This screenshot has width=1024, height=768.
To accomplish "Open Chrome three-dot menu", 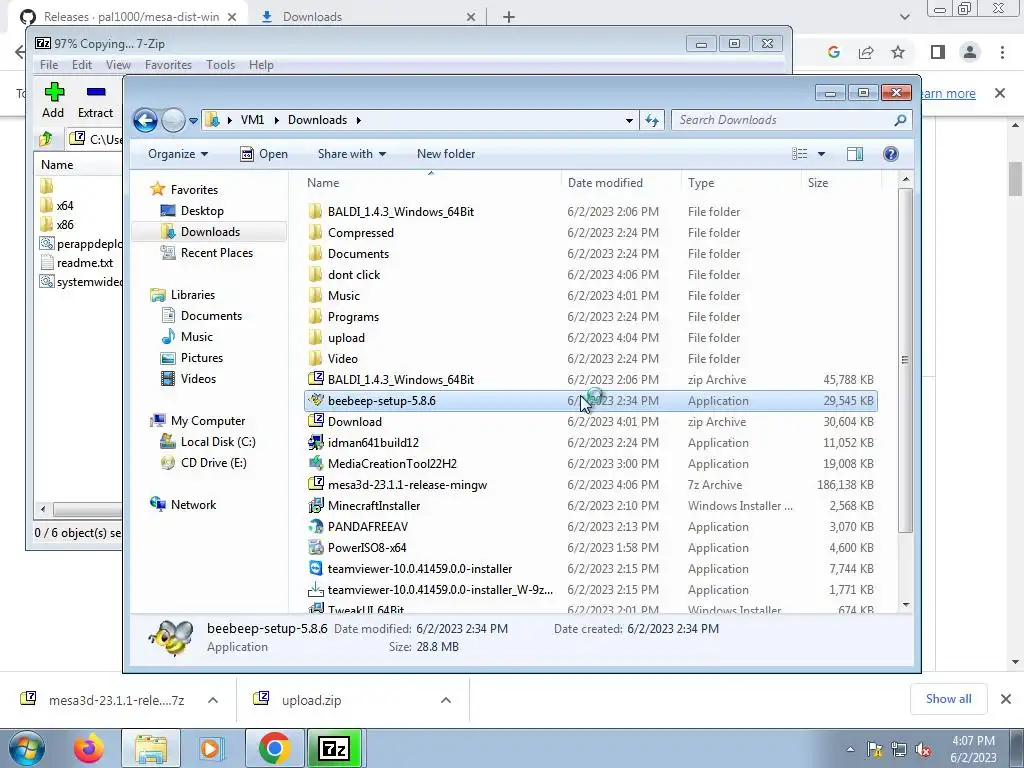I will point(1002,52).
